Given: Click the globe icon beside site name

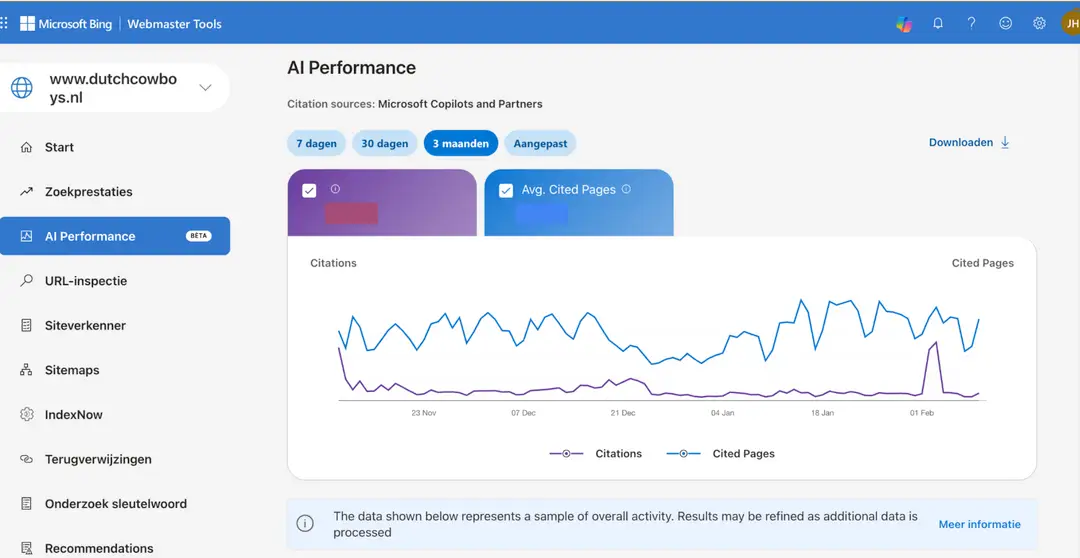Looking at the screenshot, I should (x=21, y=87).
